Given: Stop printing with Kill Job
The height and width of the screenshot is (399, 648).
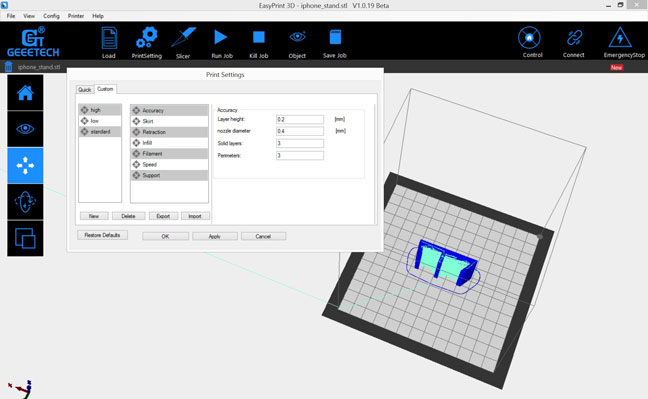Looking at the screenshot, I should tap(259, 37).
